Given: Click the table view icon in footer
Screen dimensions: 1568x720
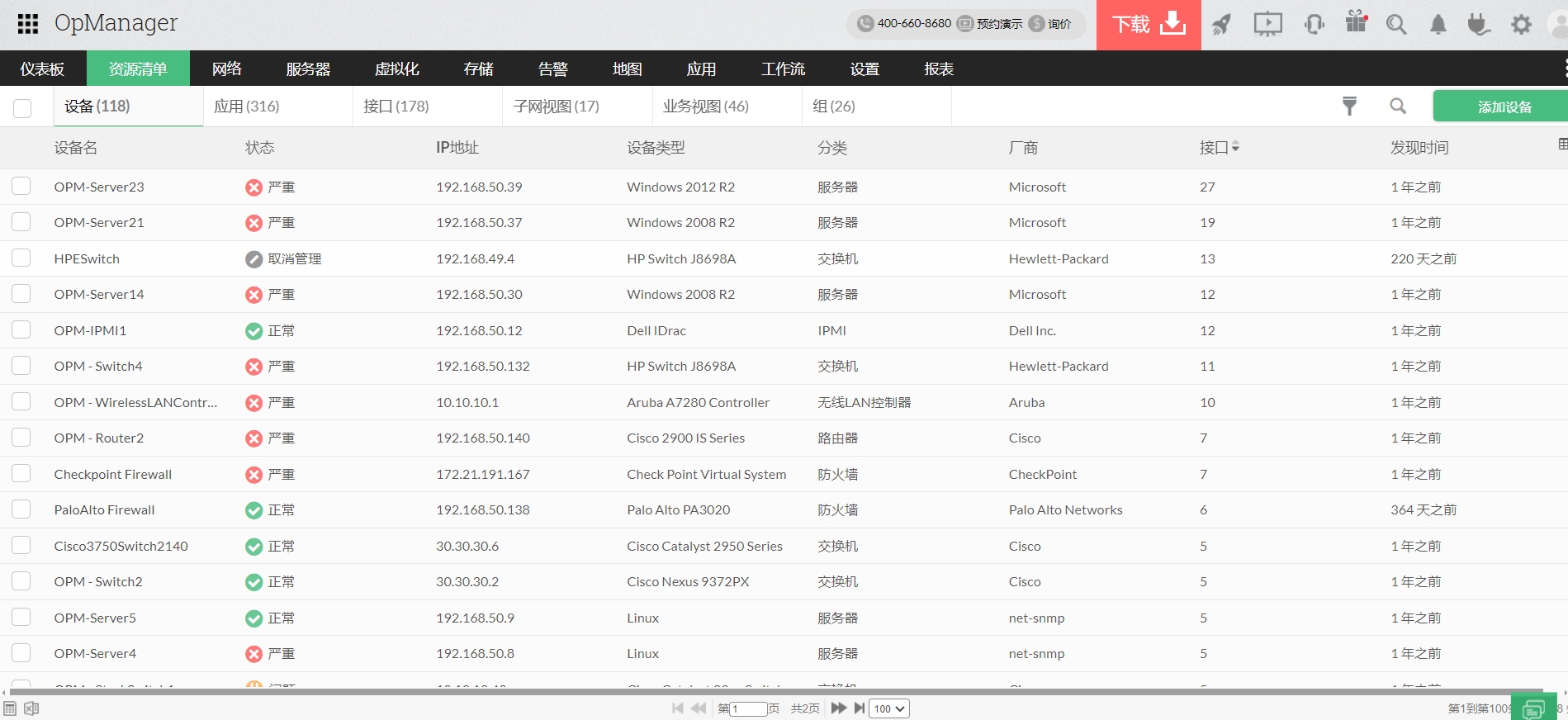Looking at the screenshot, I should point(10,708).
